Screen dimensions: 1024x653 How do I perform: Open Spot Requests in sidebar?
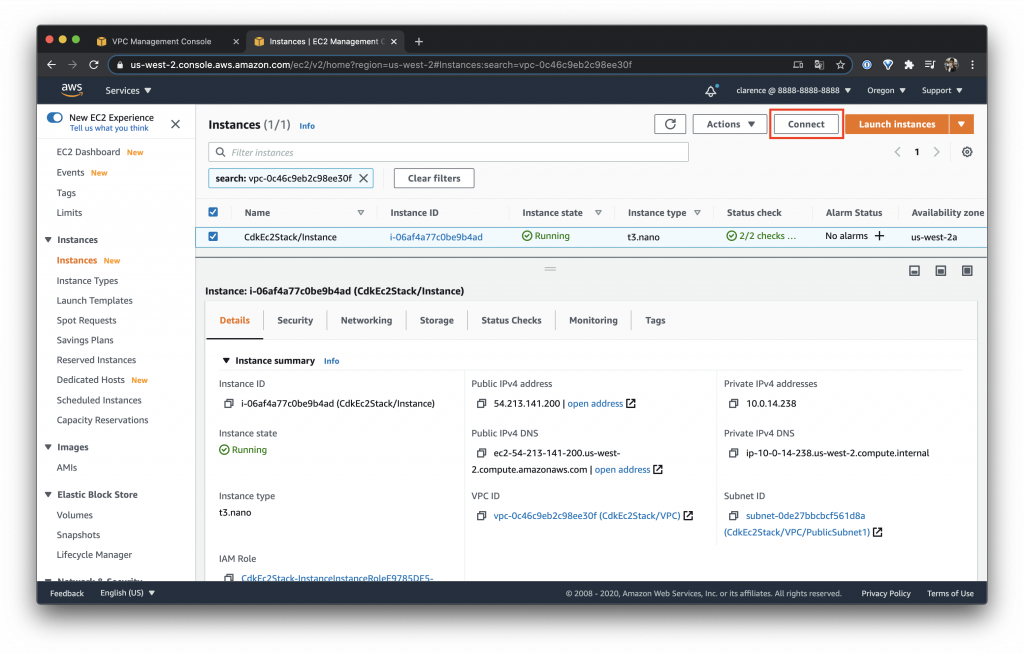pyautogui.click(x=86, y=321)
